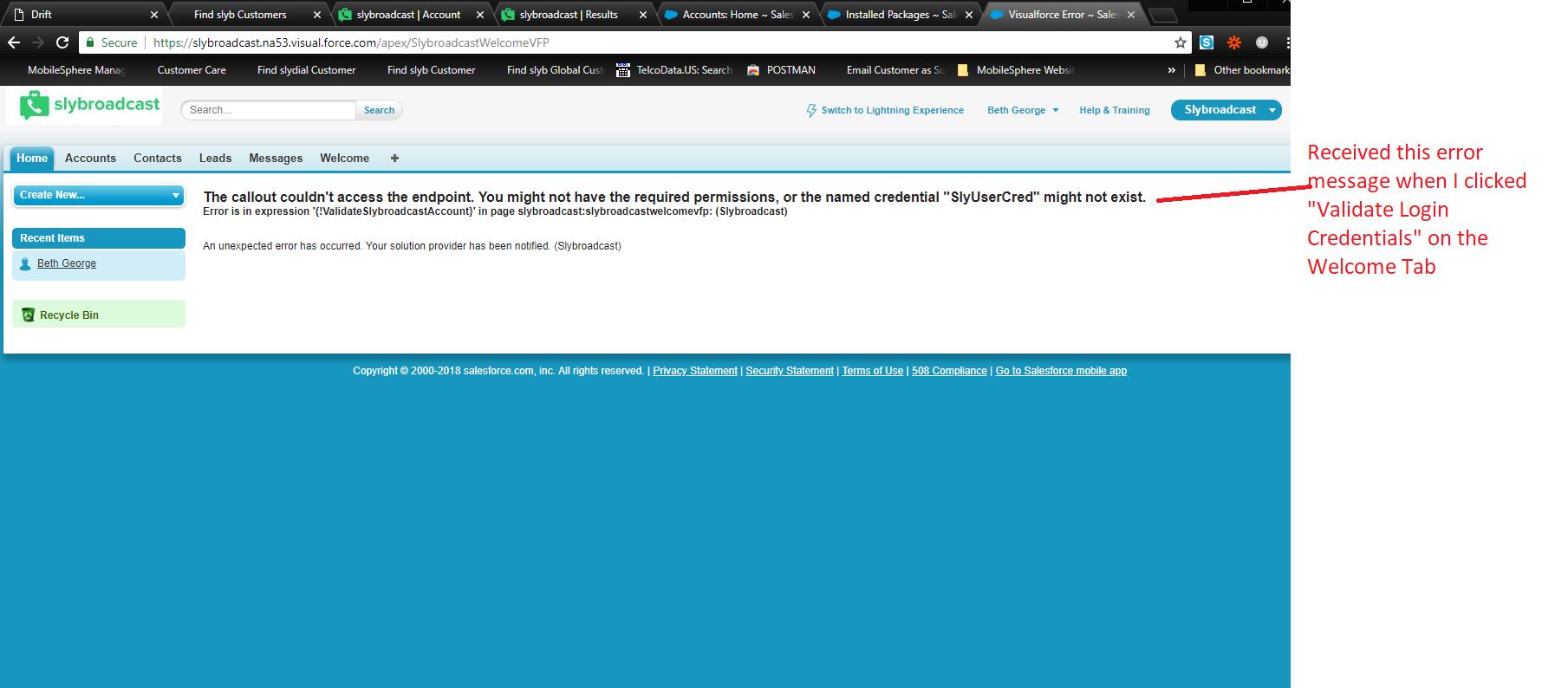The image size is (1568, 688).
Task: Select the Leads tab
Action: tap(215, 158)
